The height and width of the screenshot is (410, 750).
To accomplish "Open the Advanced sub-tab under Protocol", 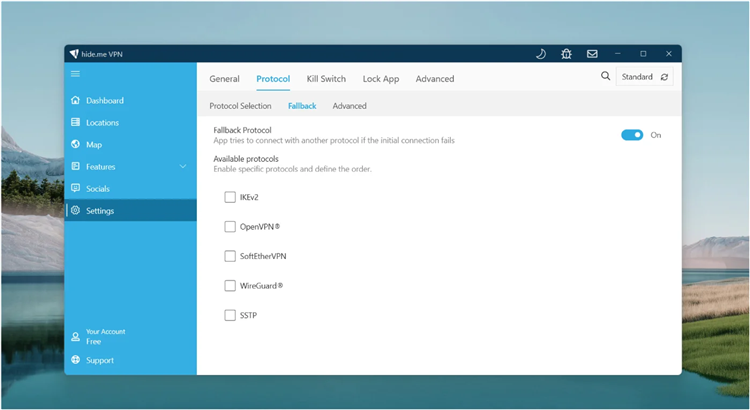I will pos(350,106).
